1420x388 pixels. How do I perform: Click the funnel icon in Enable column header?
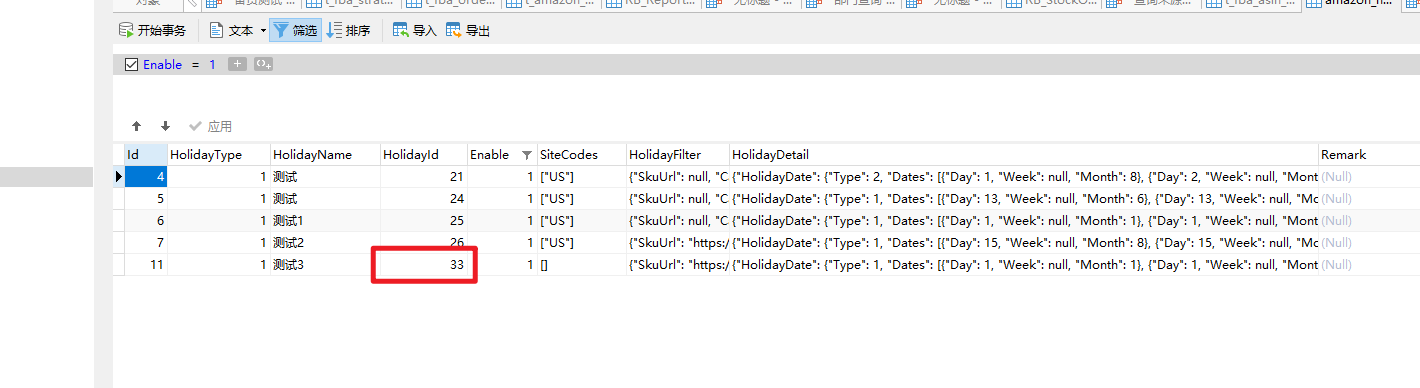(527, 155)
